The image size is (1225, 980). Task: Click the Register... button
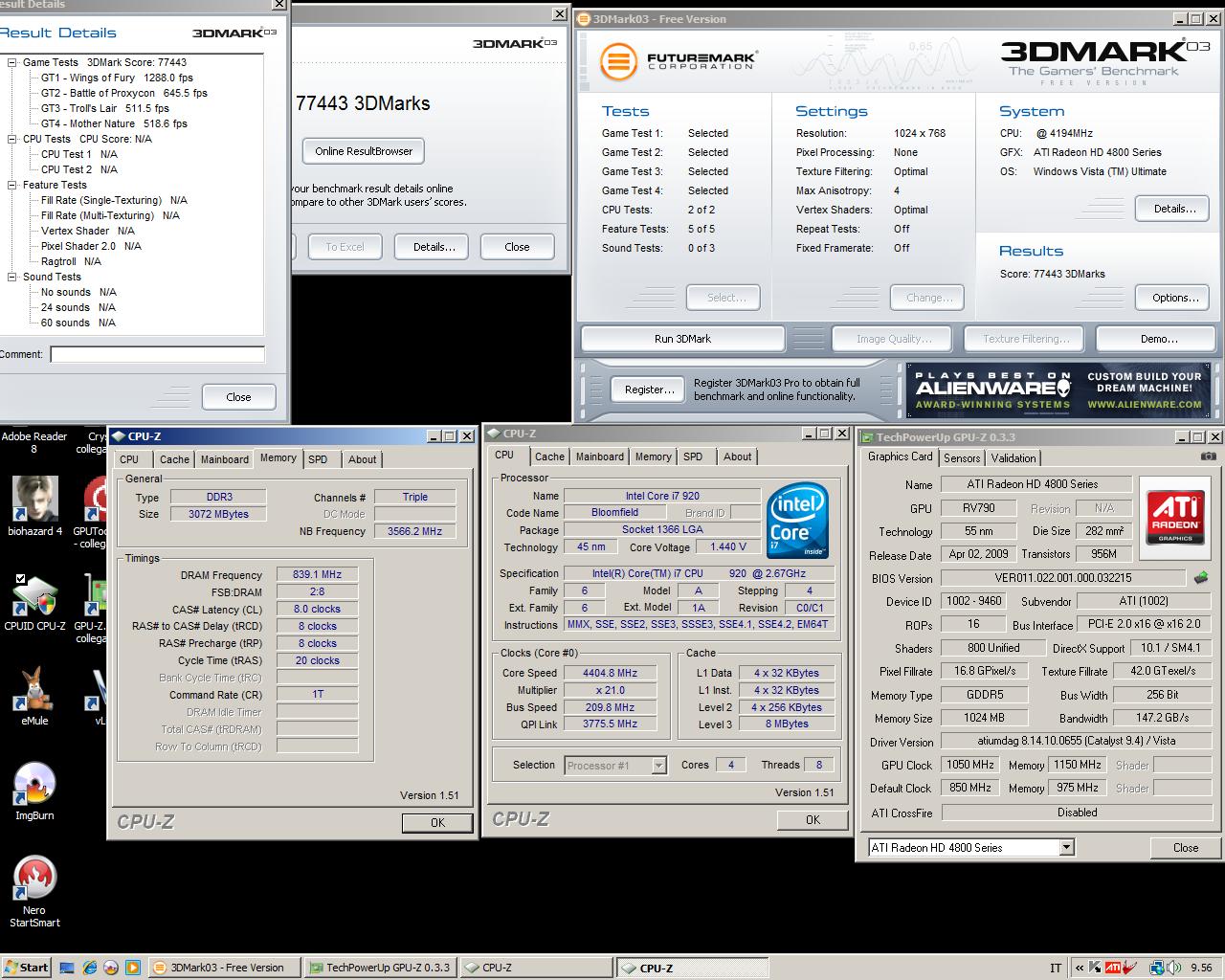(x=650, y=390)
